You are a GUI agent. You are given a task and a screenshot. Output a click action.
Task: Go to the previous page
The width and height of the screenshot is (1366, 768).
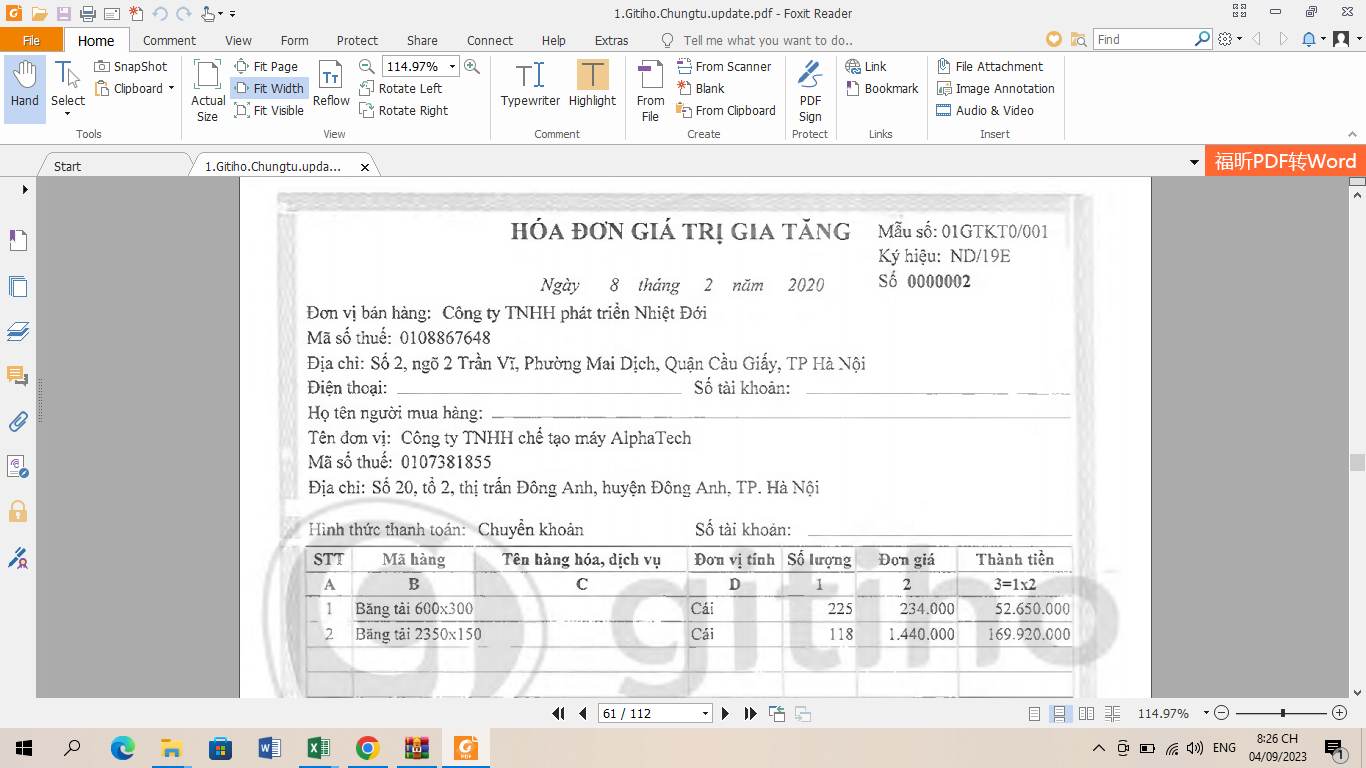(x=583, y=713)
